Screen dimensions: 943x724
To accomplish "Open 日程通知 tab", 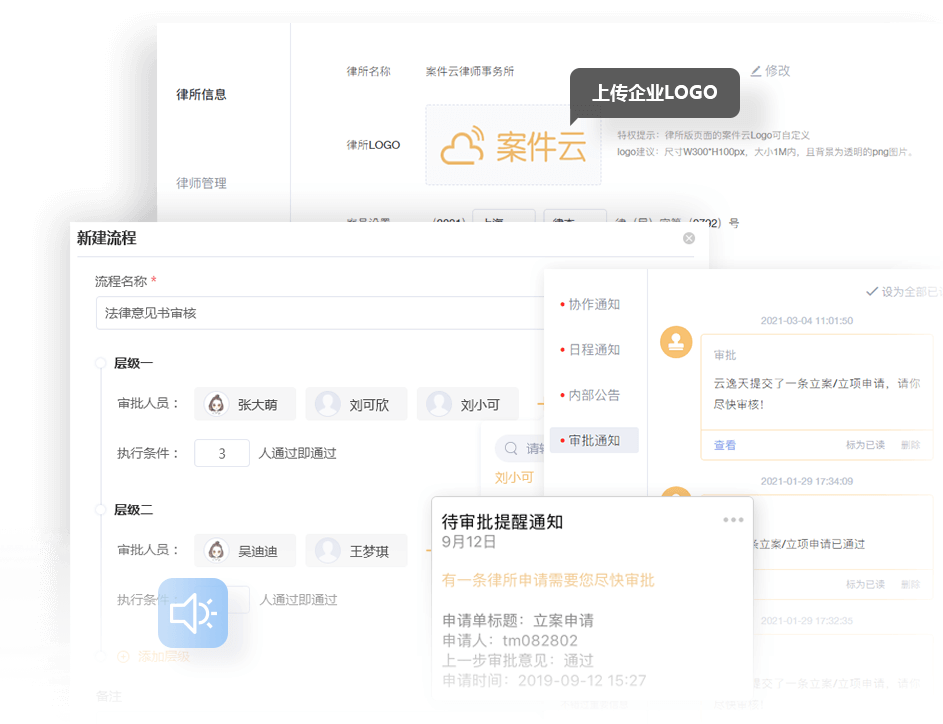I will 594,349.
